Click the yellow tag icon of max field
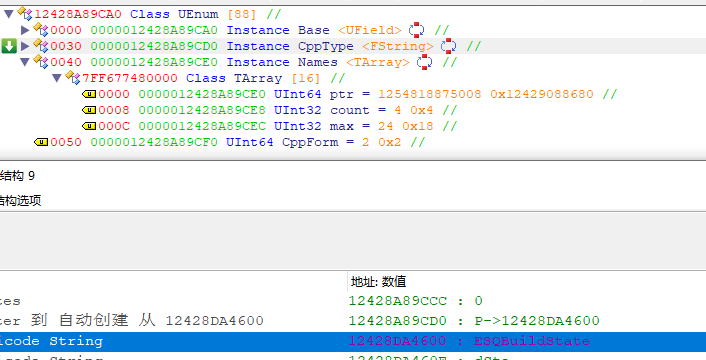The width and height of the screenshot is (706, 360). click(x=89, y=126)
